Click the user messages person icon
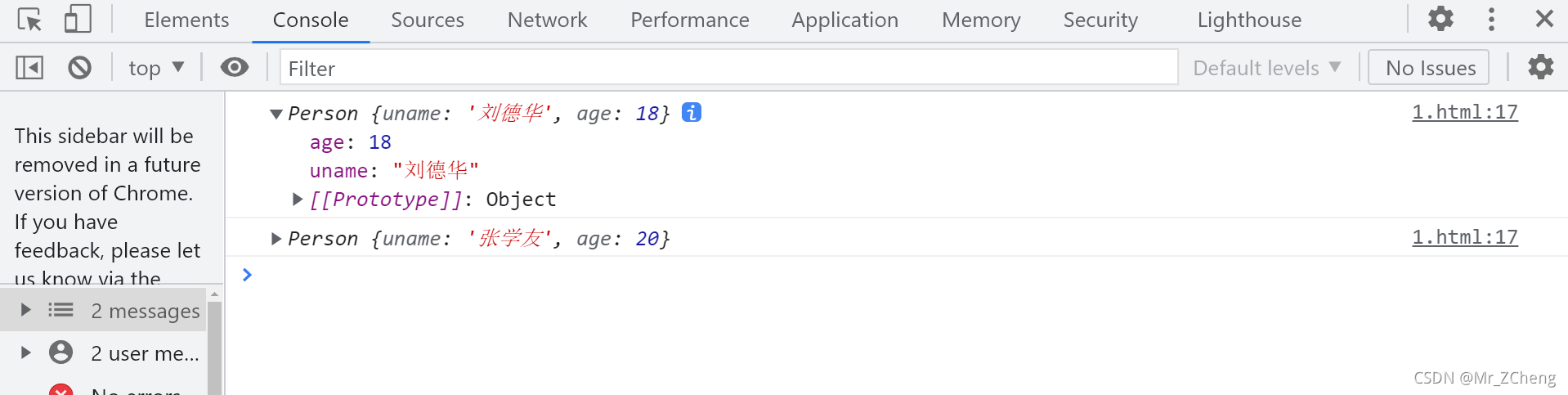The image size is (1568, 395). pyautogui.click(x=60, y=352)
